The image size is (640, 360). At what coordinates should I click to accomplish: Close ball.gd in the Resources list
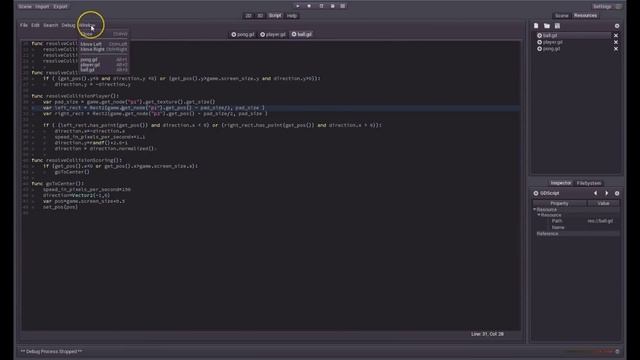616,36
